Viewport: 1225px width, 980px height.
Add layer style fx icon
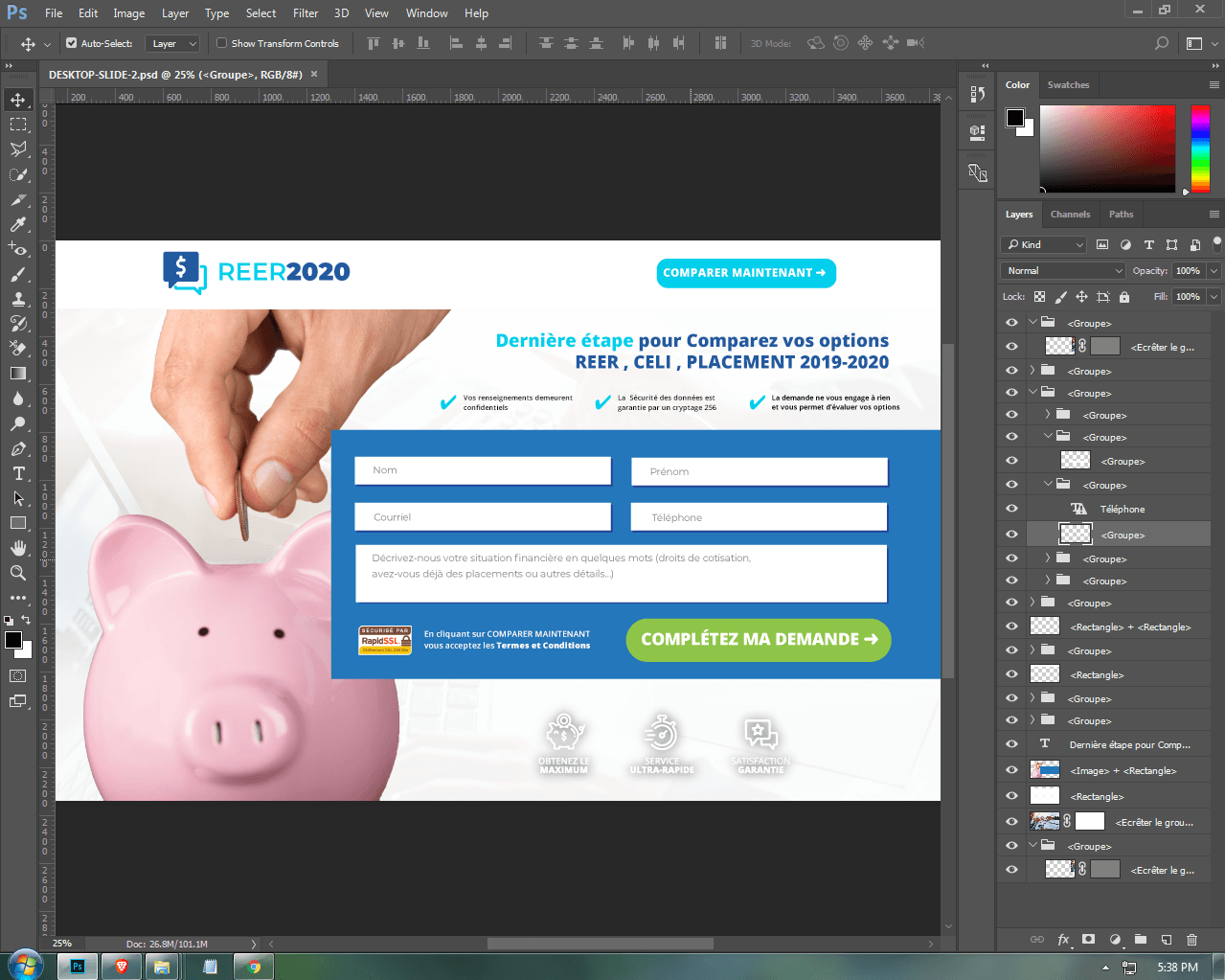click(1063, 940)
